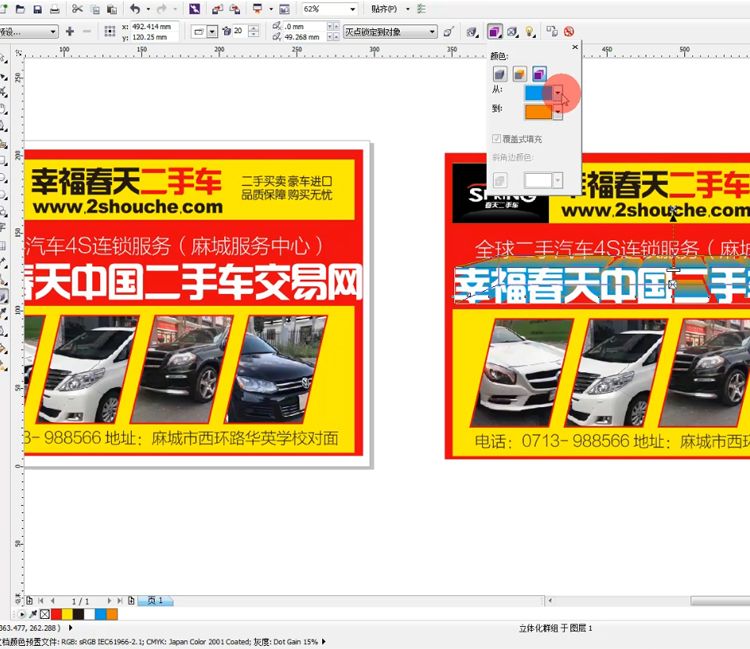Click the welcome screen icon beside zoom box
Viewport: 750px width, 649px height.
tap(285, 9)
